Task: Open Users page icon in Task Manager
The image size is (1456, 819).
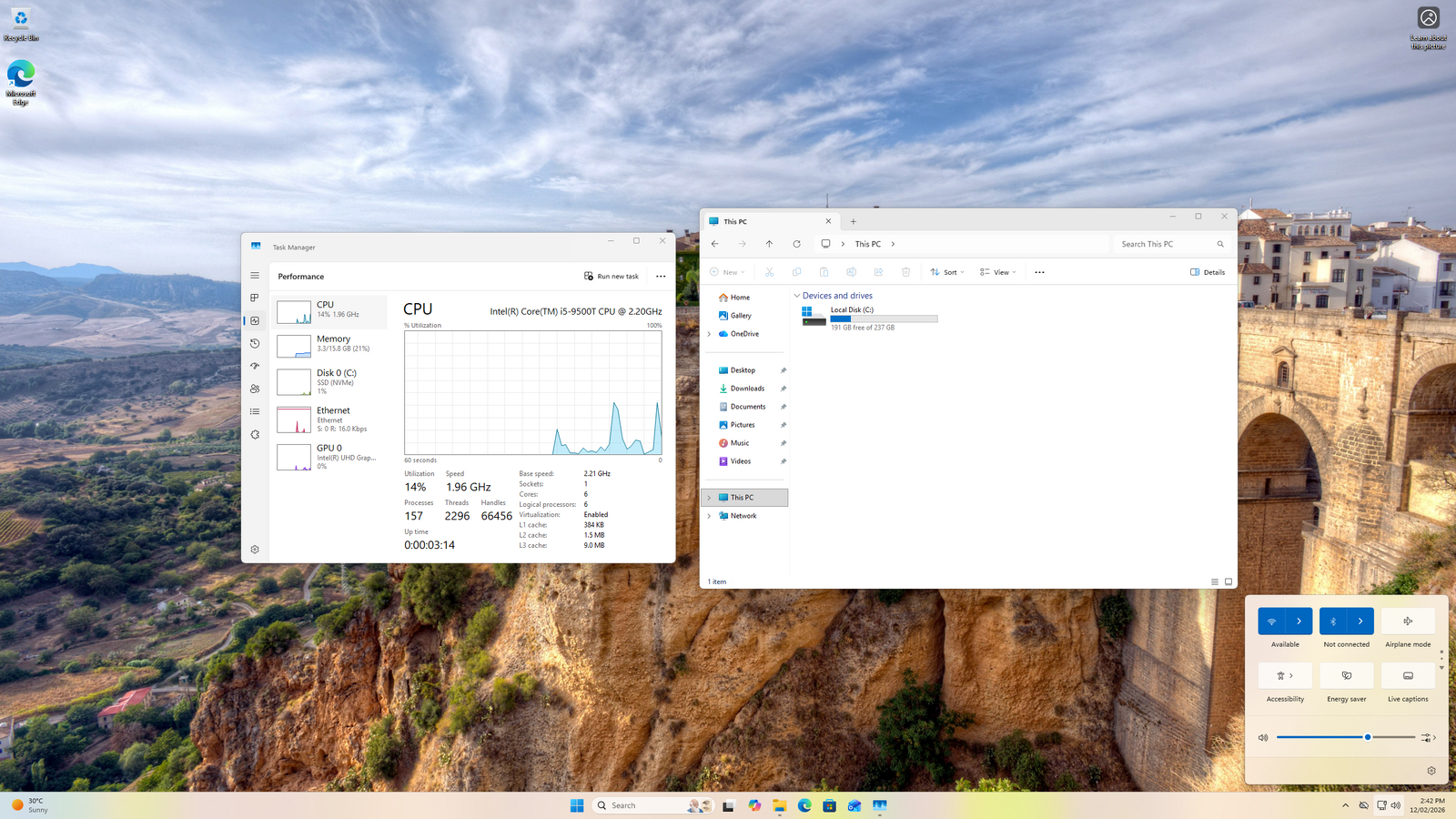Action: pyautogui.click(x=255, y=389)
